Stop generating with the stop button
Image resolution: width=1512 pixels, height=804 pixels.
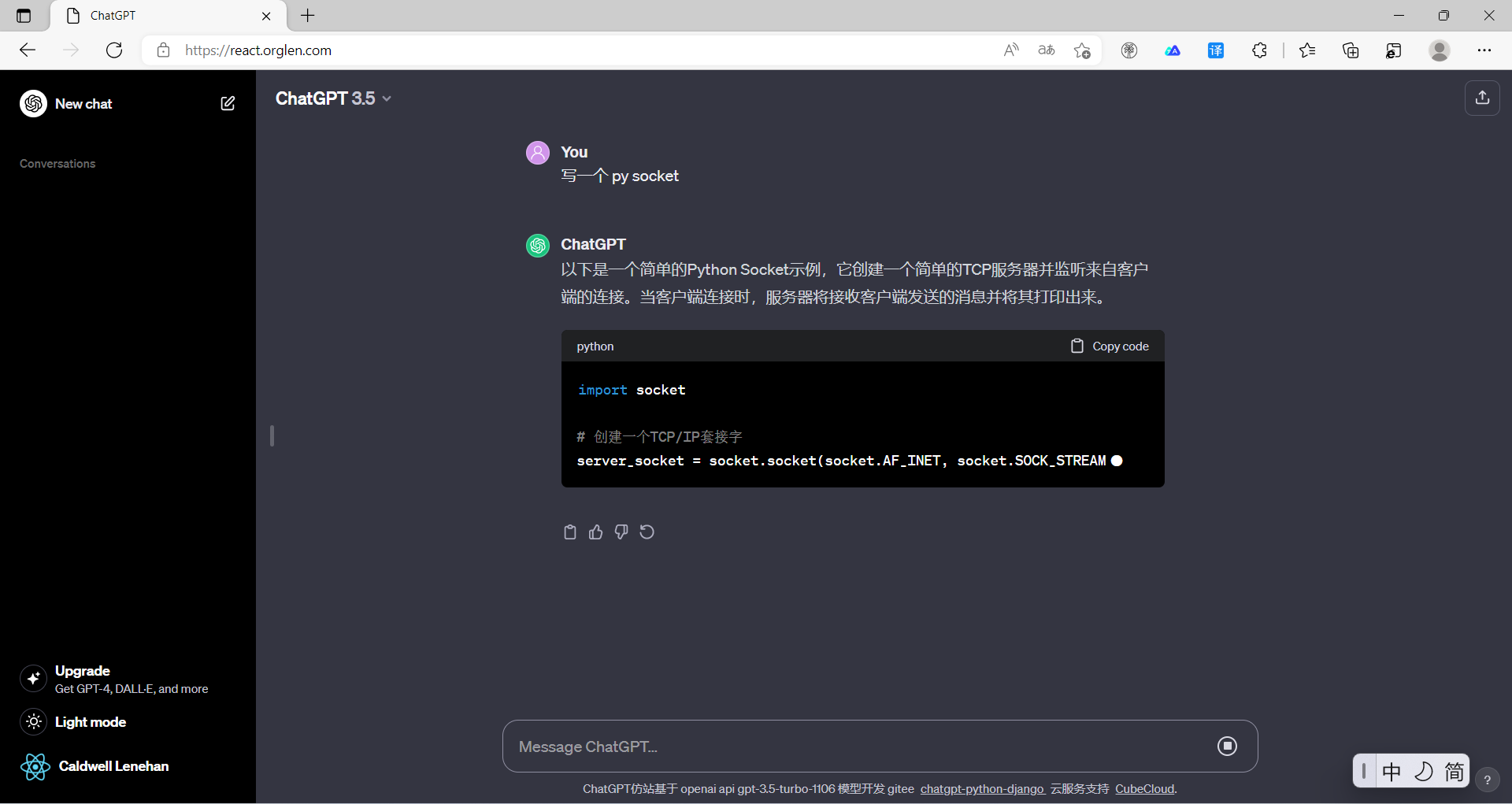tap(1227, 746)
